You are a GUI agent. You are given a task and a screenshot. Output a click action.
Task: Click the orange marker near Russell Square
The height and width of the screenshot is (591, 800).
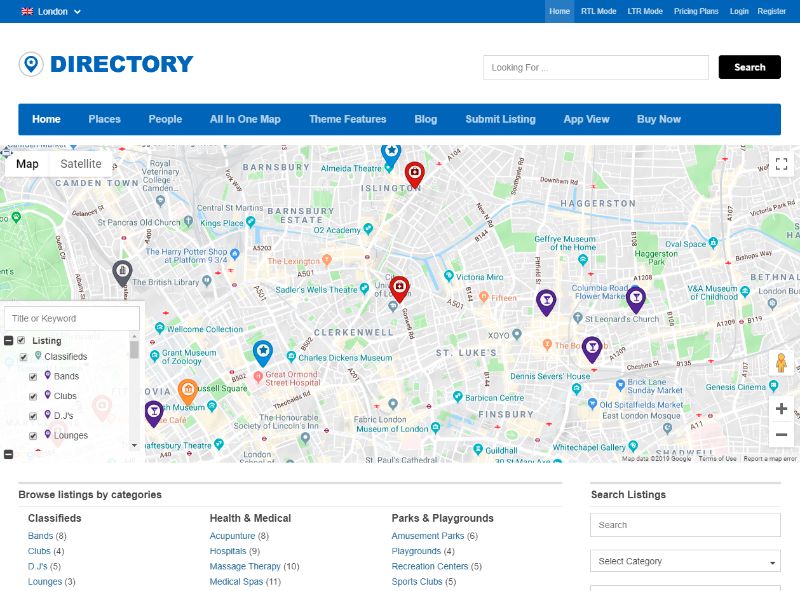(188, 392)
